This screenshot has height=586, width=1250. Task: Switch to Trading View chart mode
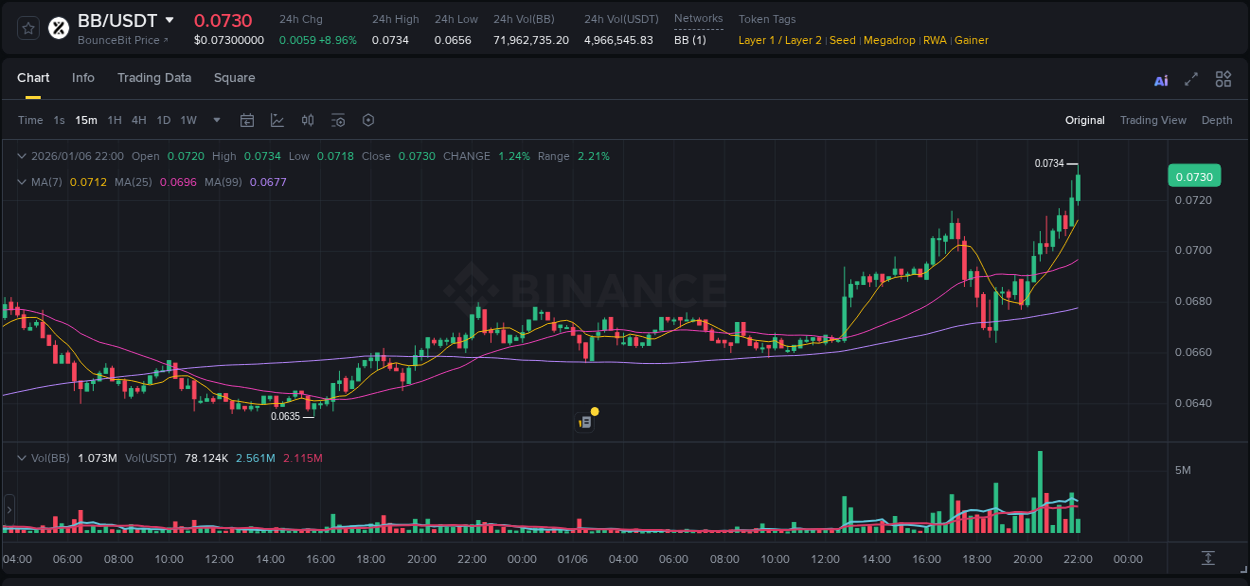click(x=1153, y=120)
